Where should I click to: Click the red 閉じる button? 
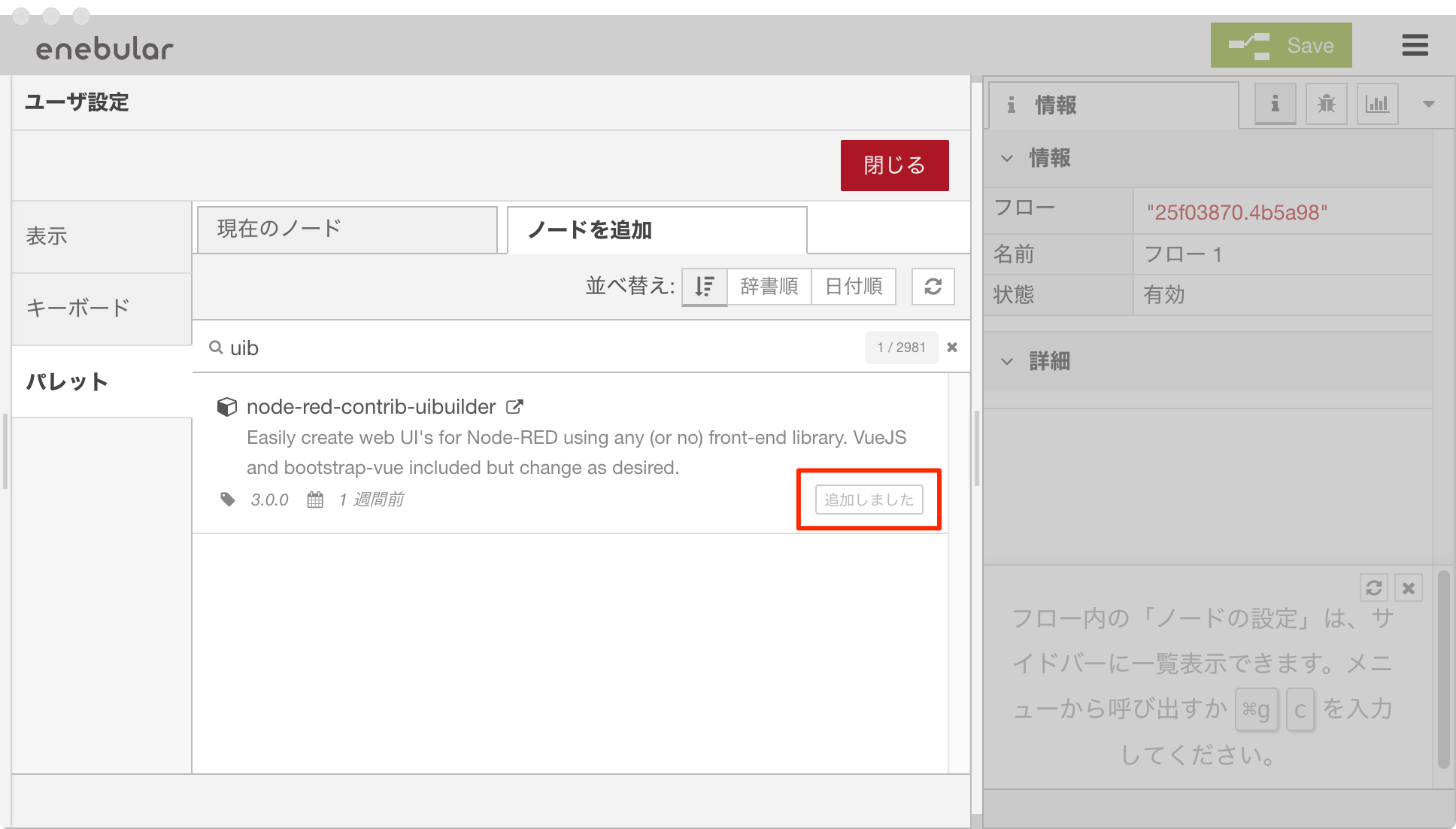click(x=894, y=165)
